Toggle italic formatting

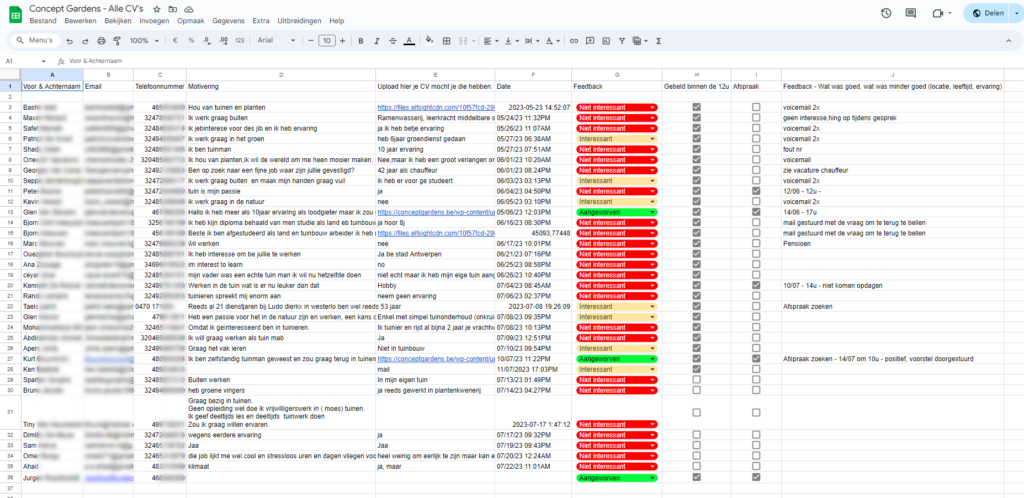click(376, 40)
